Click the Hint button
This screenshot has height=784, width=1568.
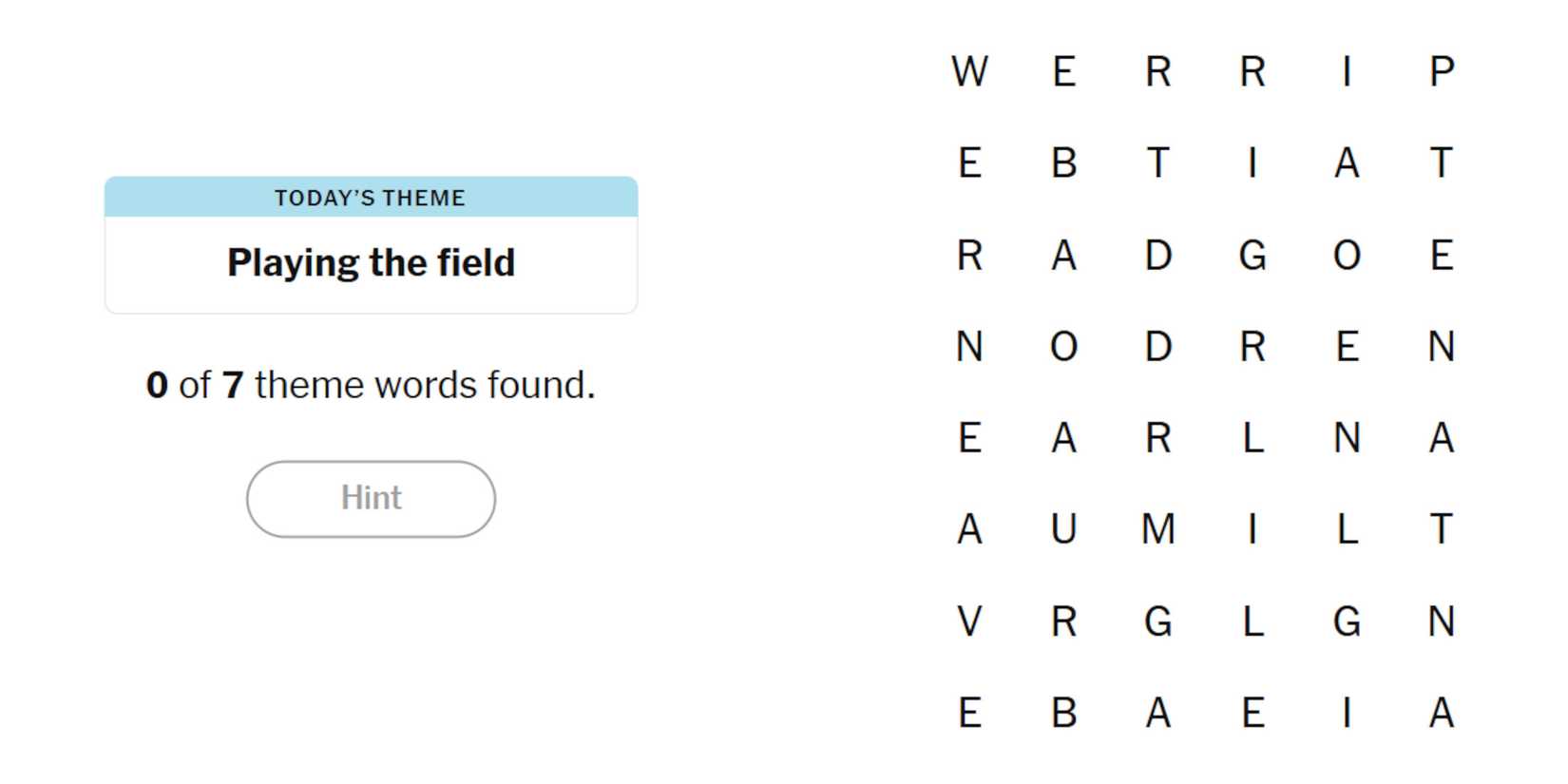pyautogui.click(x=370, y=498)
